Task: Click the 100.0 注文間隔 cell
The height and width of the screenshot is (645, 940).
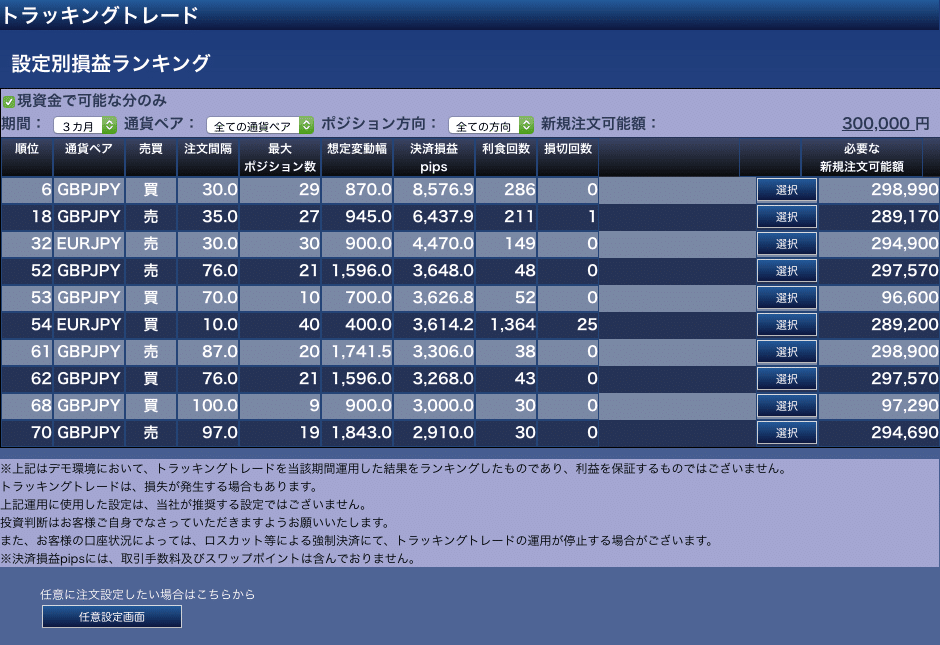Action: pyautogui.click(x=208, y=406)
